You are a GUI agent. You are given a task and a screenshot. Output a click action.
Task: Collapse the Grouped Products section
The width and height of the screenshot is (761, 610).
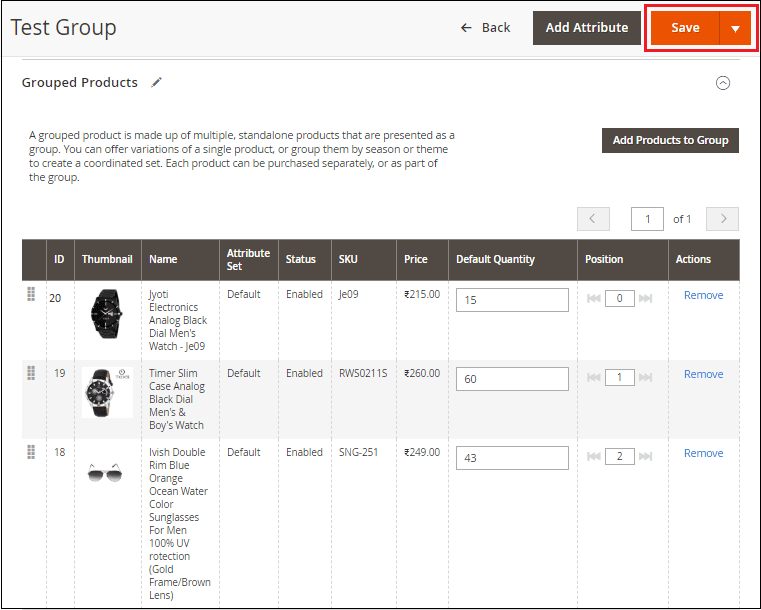tap(723, 83)
